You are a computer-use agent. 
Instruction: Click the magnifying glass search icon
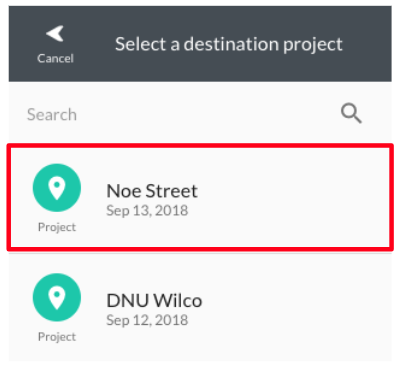pyautogui.click(x=351, y=113)
